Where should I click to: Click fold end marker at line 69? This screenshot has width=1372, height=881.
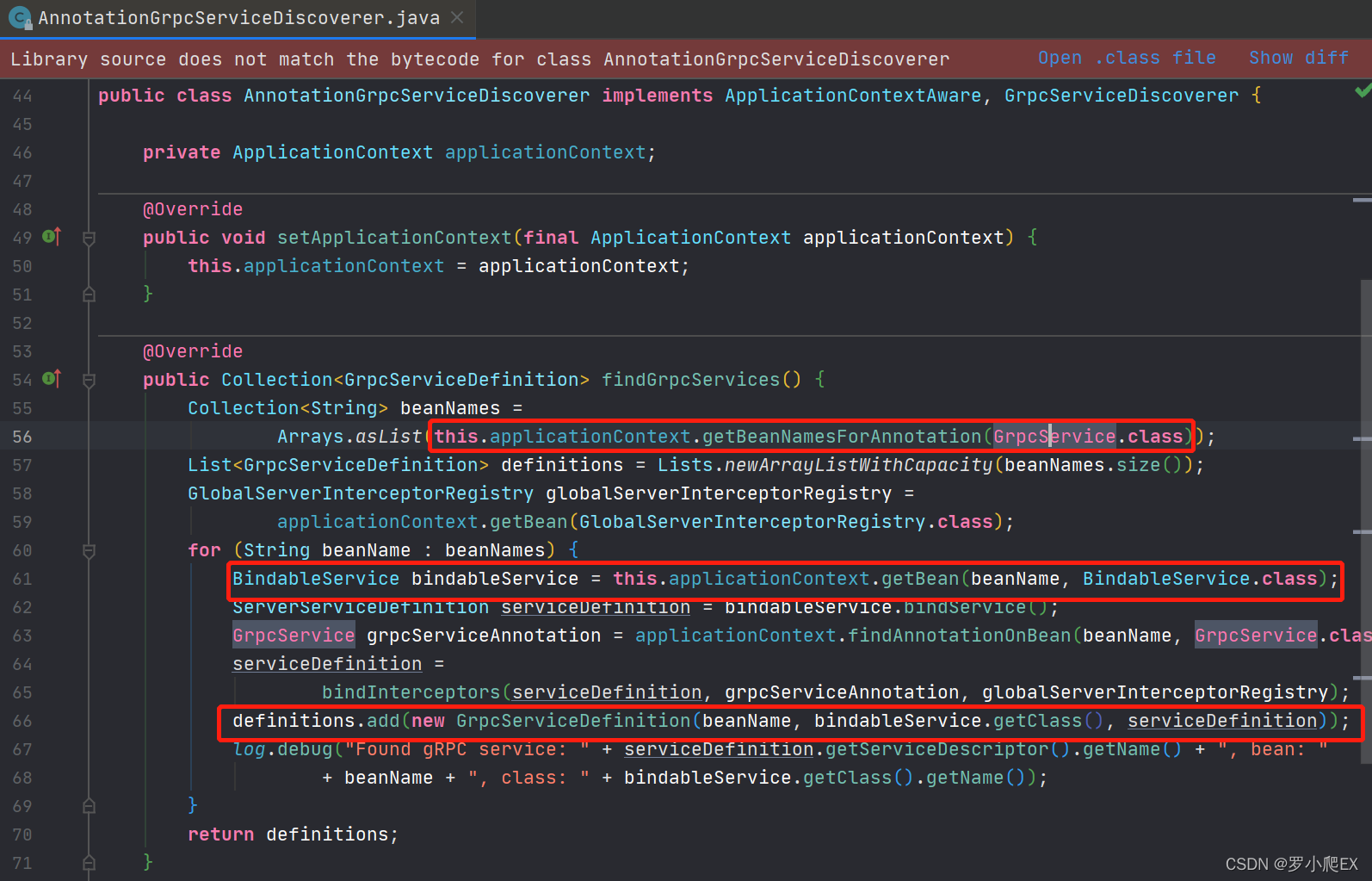(89, 806)
